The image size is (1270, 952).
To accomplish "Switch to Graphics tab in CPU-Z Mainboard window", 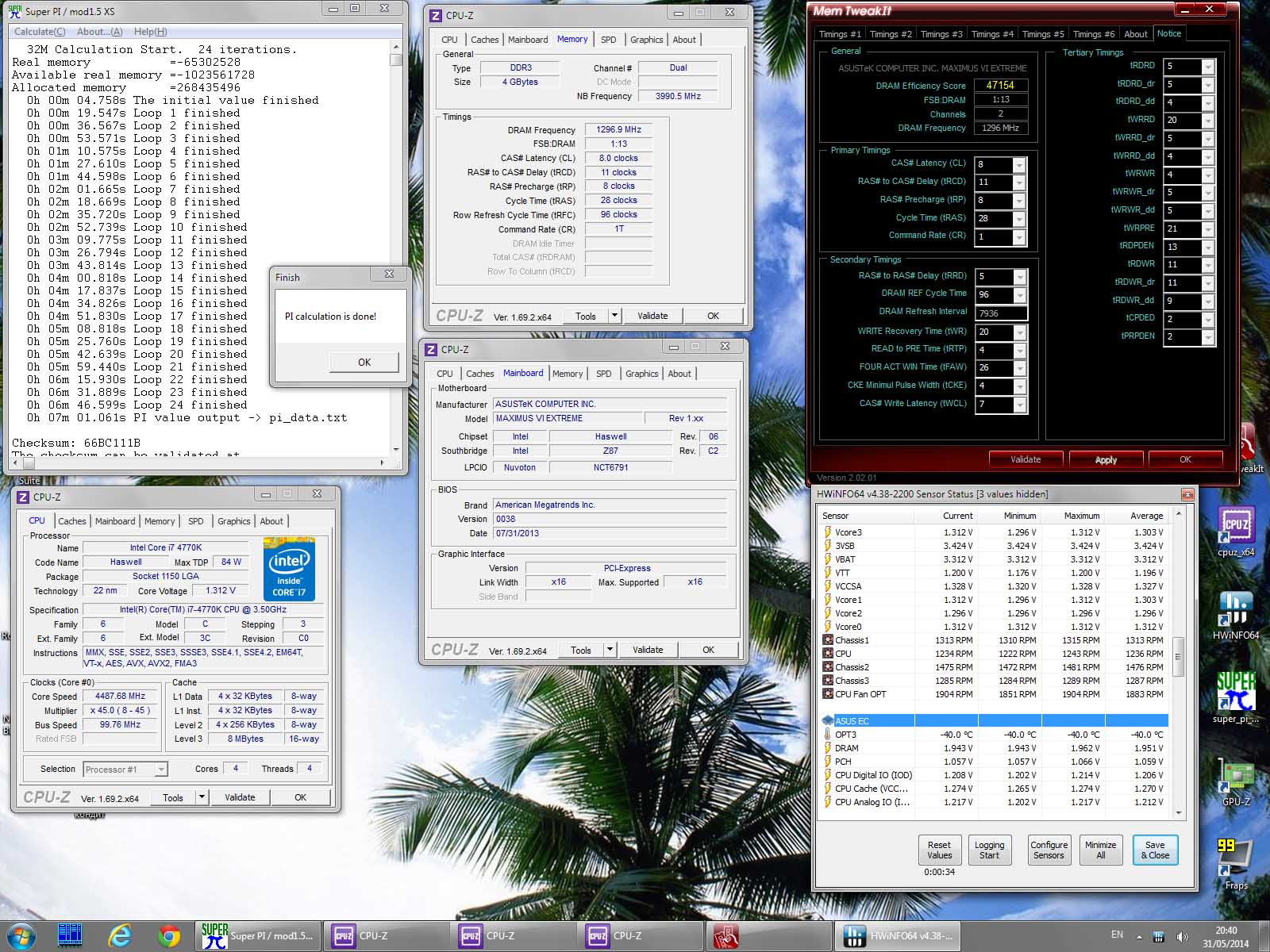I will click(641, 374).
